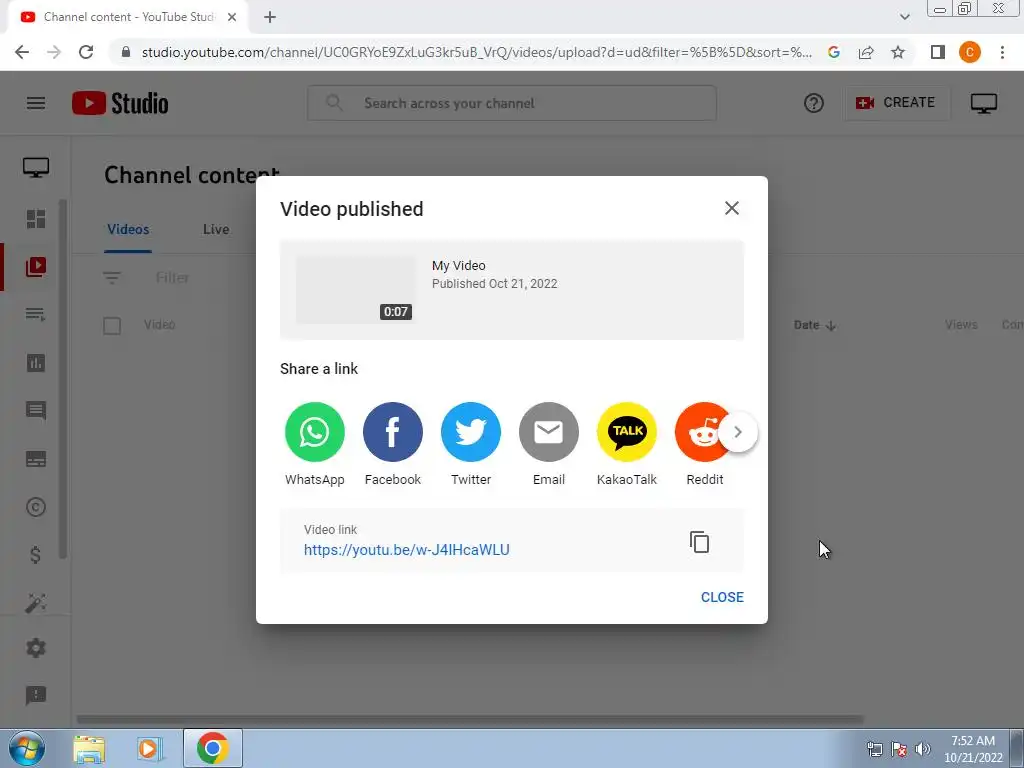Open the Chrome three-dot menu
Image resolution: width=1024 pixels, height=768 pixels.
coord(1002,52)
